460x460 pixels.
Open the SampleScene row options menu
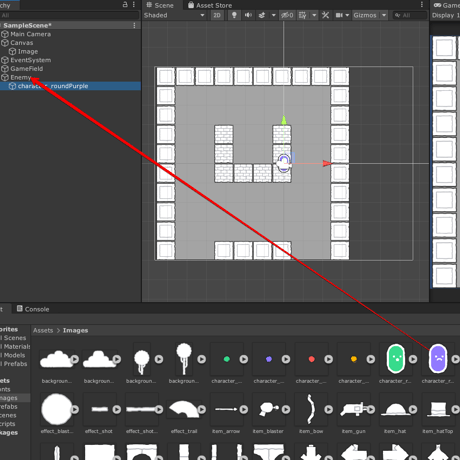(x=134, y=25)
